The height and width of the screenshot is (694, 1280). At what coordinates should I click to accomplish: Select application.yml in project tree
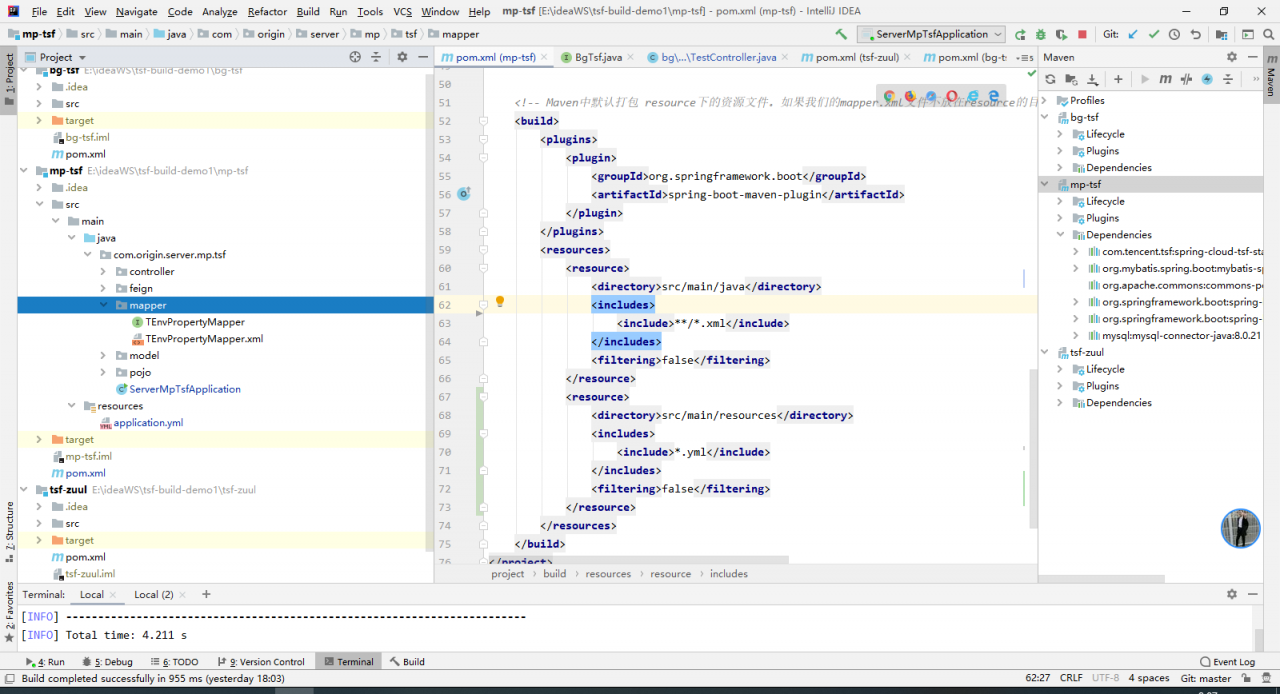point(148,423)
